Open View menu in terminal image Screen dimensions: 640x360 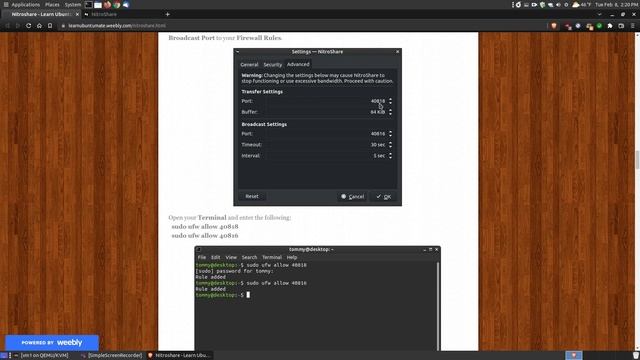231,258
